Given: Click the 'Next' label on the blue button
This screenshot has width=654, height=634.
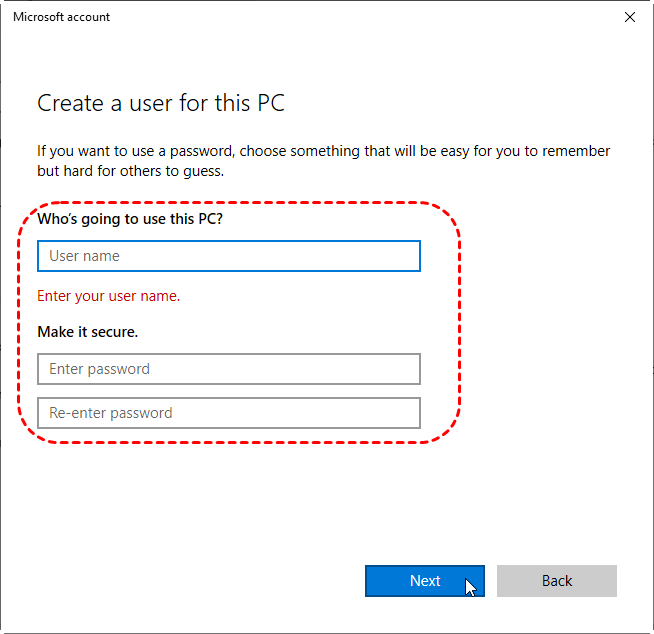Looking at the screenshot, I should (425, 581).
